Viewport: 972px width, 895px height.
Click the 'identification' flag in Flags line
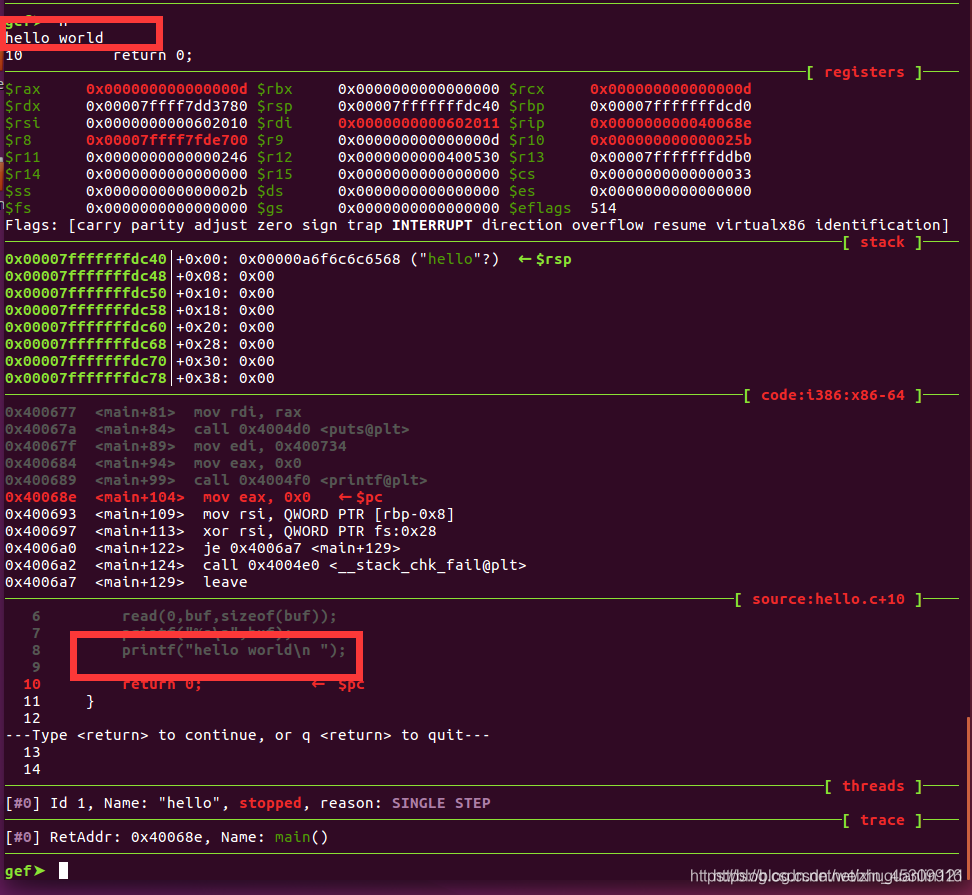pyautogui.click(x=878, y=225)
